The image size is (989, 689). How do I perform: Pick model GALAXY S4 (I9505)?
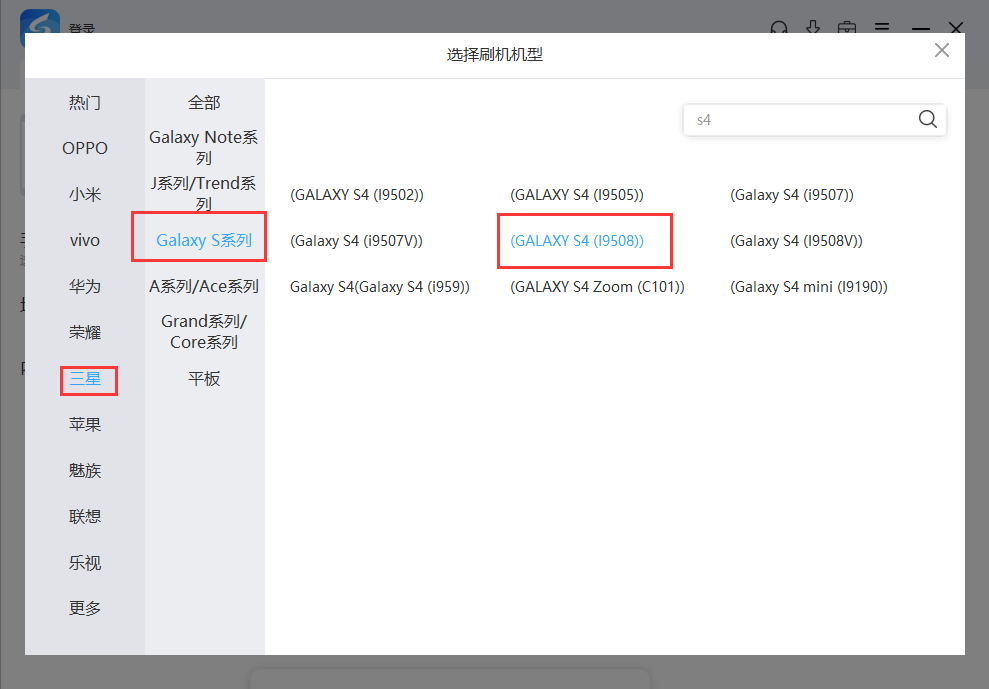[x=576, y=195]
